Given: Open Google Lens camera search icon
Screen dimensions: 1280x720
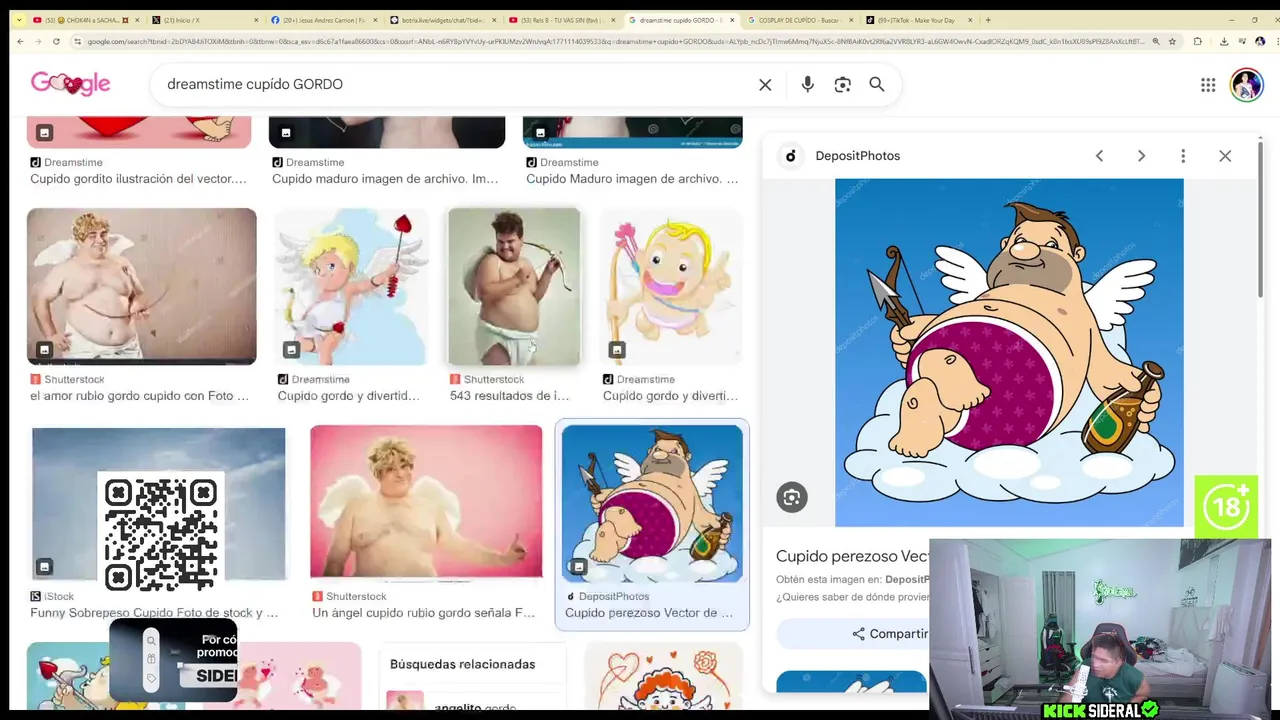Looking at the screenshot, I should pos(842,85).
